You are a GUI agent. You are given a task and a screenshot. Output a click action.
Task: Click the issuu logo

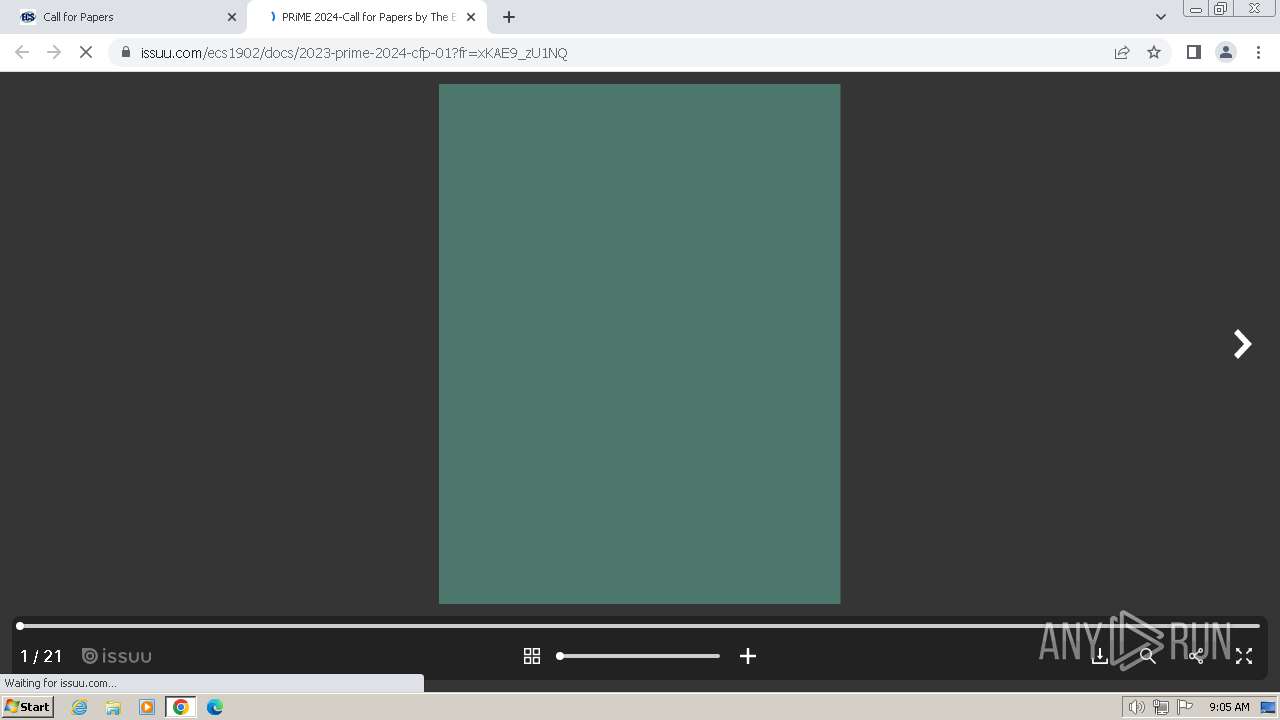[117, 656]
